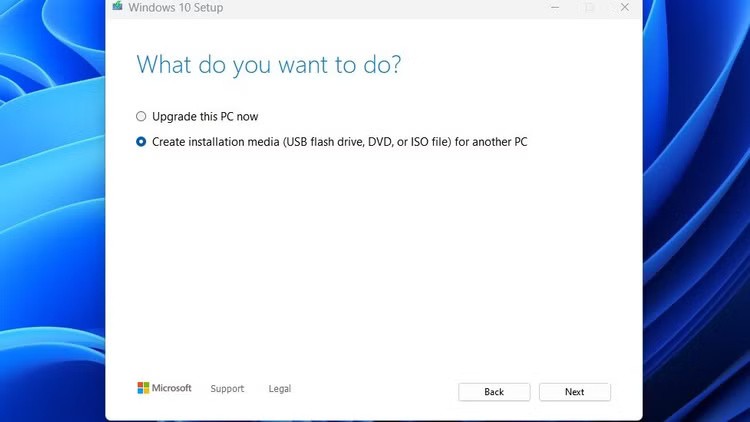This screenshot has height=422, width=750.
Task: Click the empty white area of the dialog
Action: tap(370, 260)
